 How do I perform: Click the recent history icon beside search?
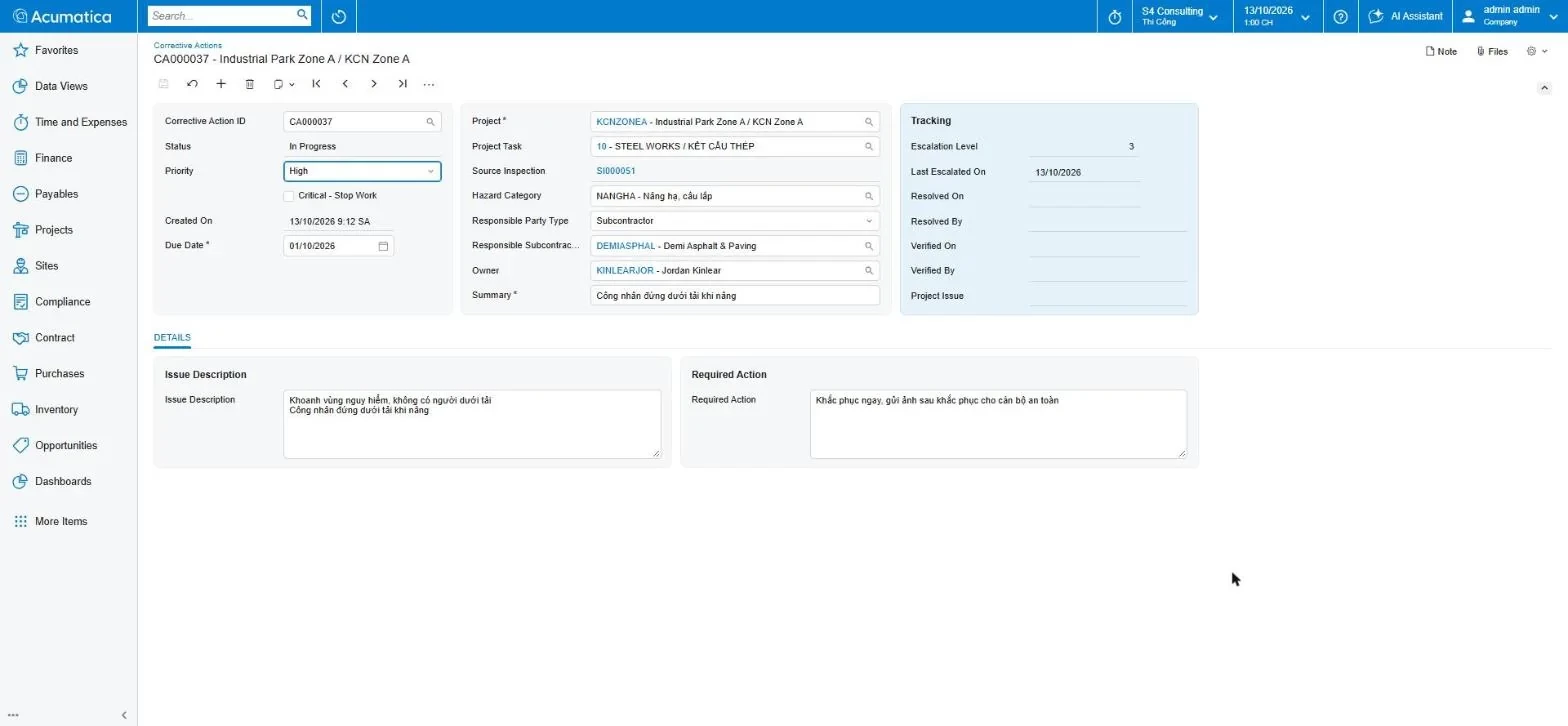pyautogui.click(x=338, y=16)
